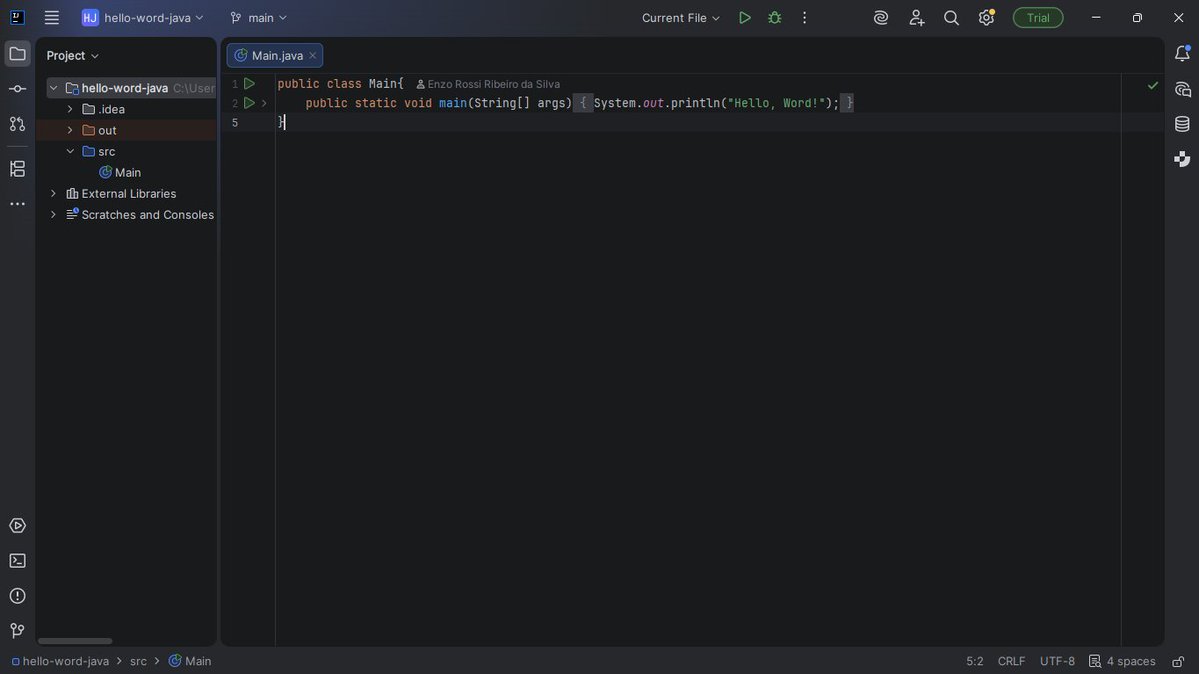Change UTF-8 file encoding
Viewport: 1199px width, 674px height.
click(1057, 661)
